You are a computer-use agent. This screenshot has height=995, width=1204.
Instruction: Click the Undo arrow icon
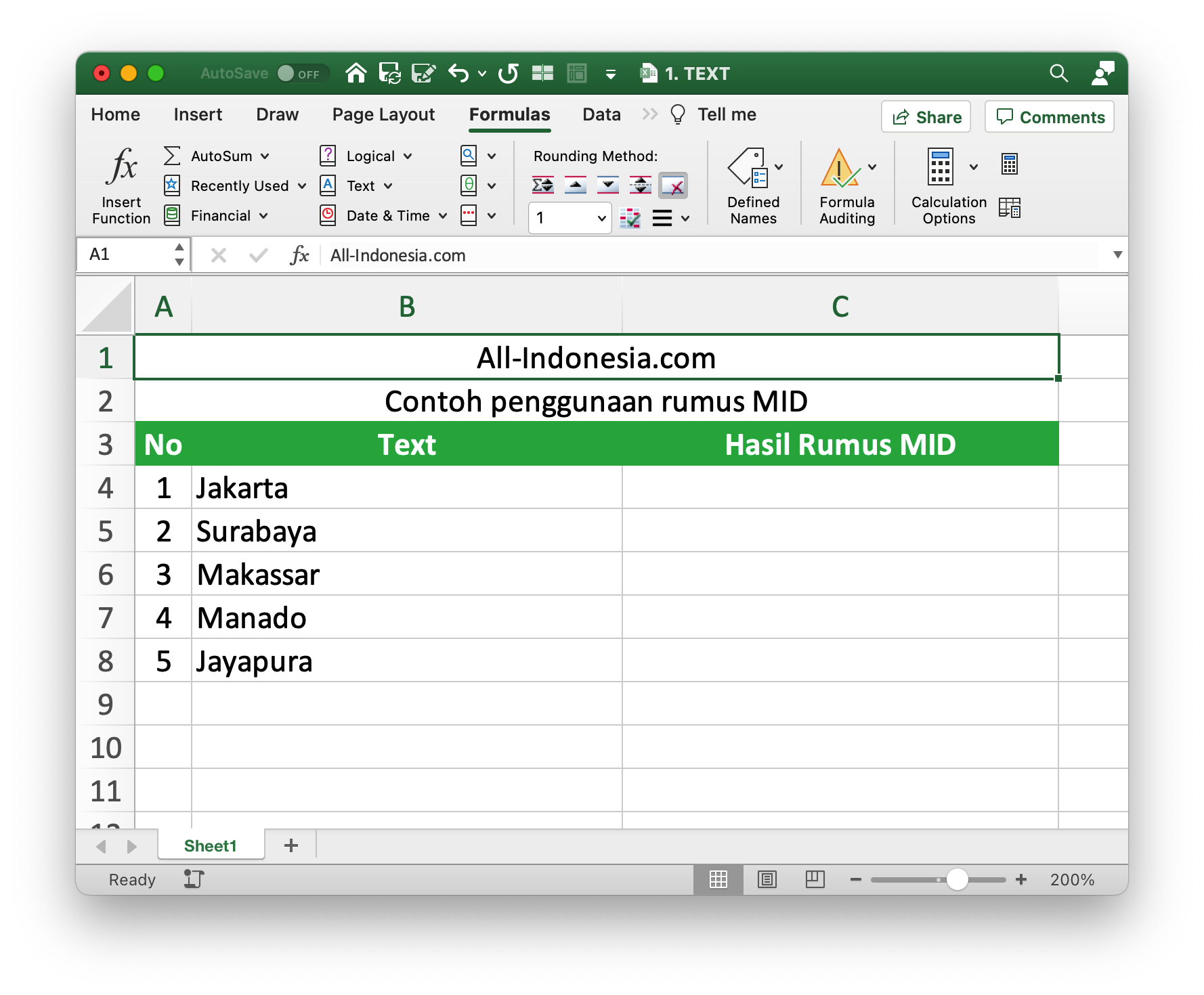(x=458, y=73)
